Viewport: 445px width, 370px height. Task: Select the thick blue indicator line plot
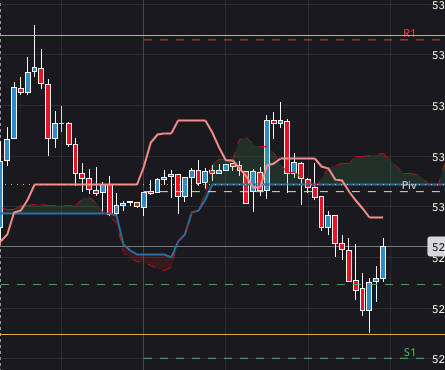(x=150, y=255)
